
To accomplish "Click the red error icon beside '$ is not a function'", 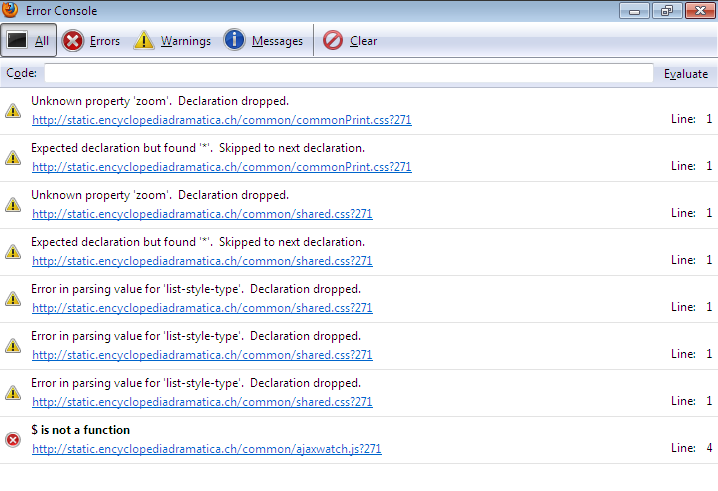I will click(13, 440).
